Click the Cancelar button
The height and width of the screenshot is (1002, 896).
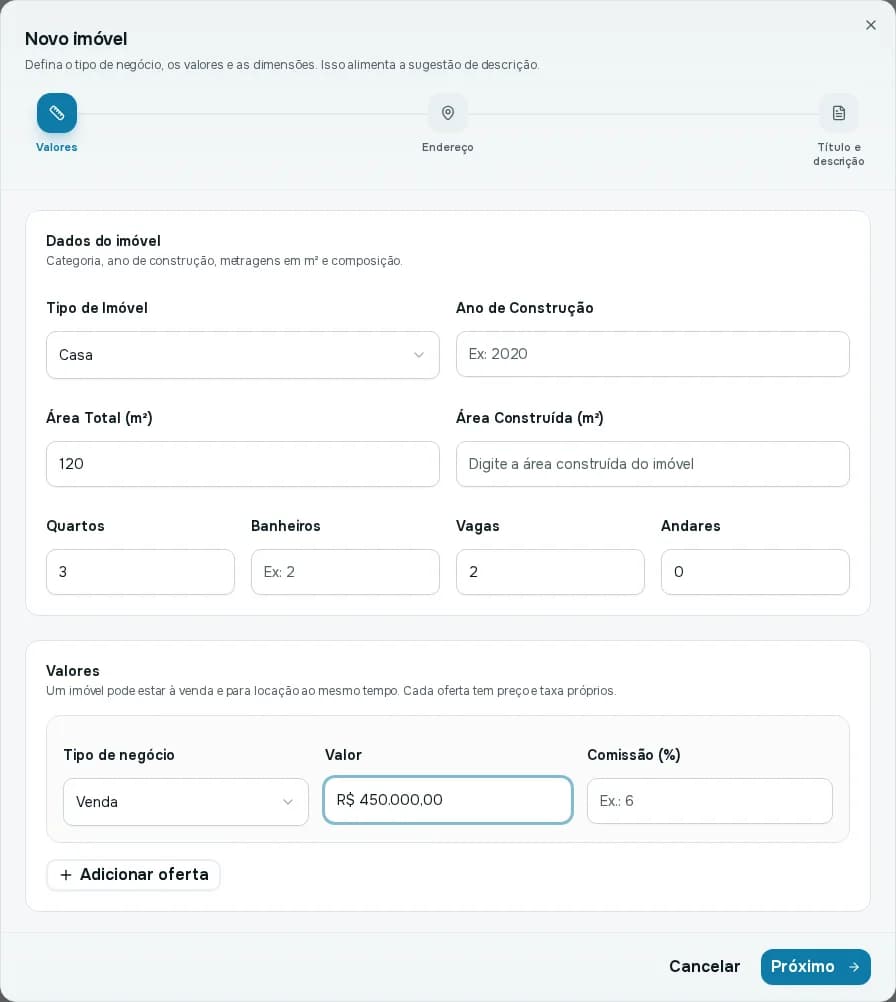pyautogui.click(x=704, y=966)
